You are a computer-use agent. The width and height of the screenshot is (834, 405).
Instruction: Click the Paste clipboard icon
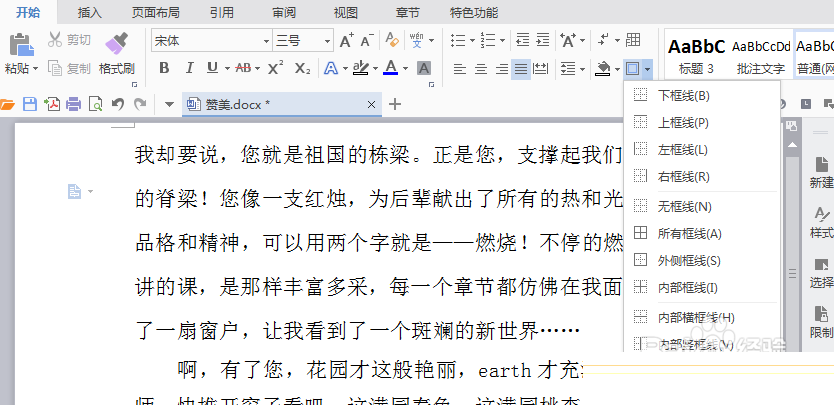(21, 45)
